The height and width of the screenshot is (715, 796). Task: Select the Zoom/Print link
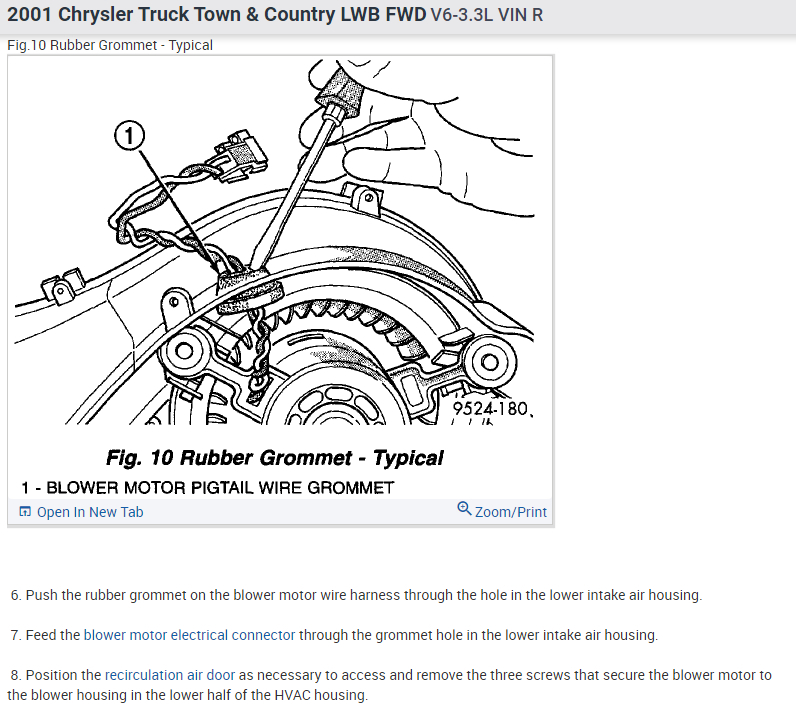511,512
